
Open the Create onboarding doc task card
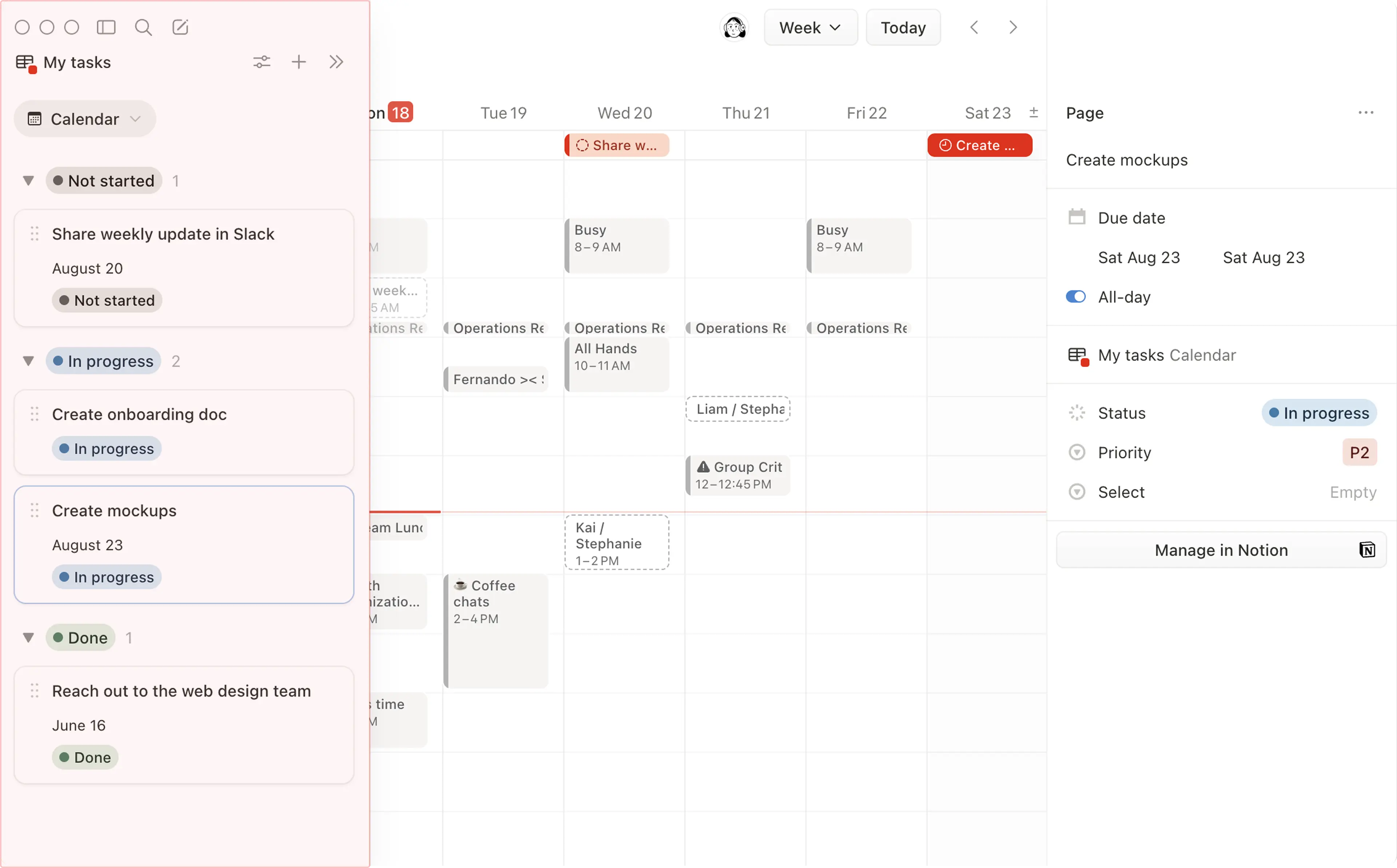point(184,432)
